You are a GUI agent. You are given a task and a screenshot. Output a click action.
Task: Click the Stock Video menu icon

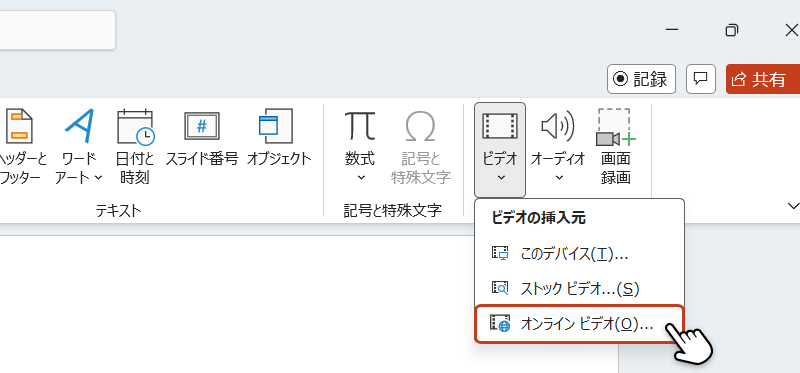500,289
